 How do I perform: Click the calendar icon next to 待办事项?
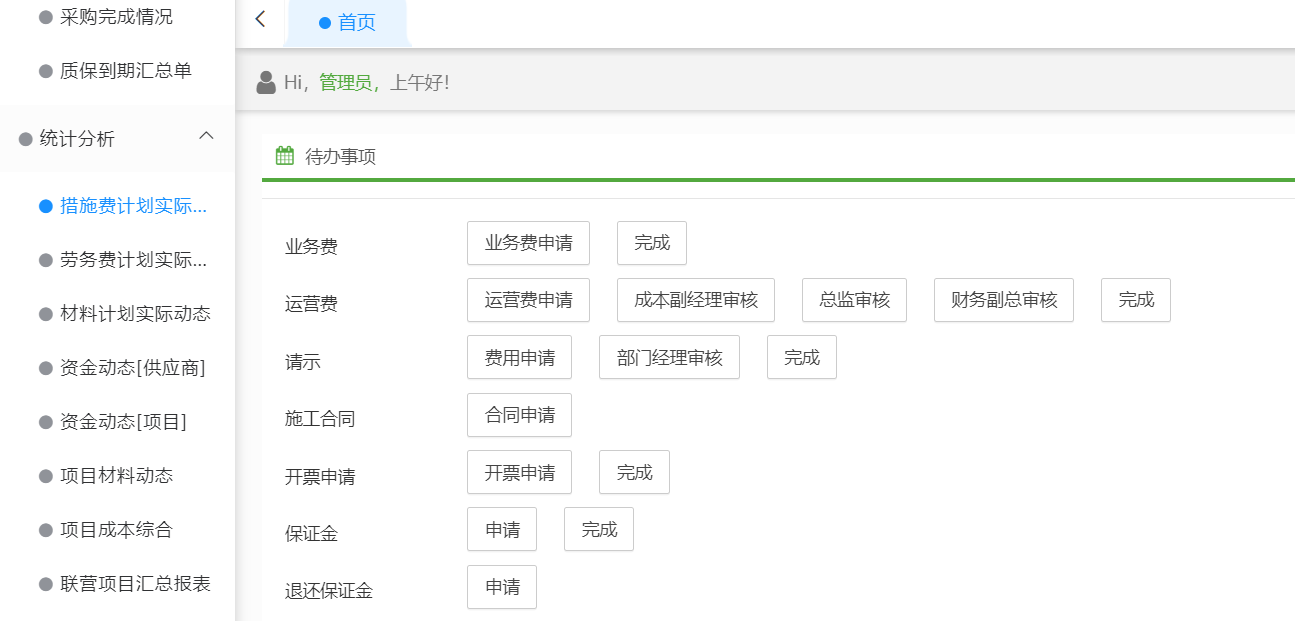tap(285, 156)
